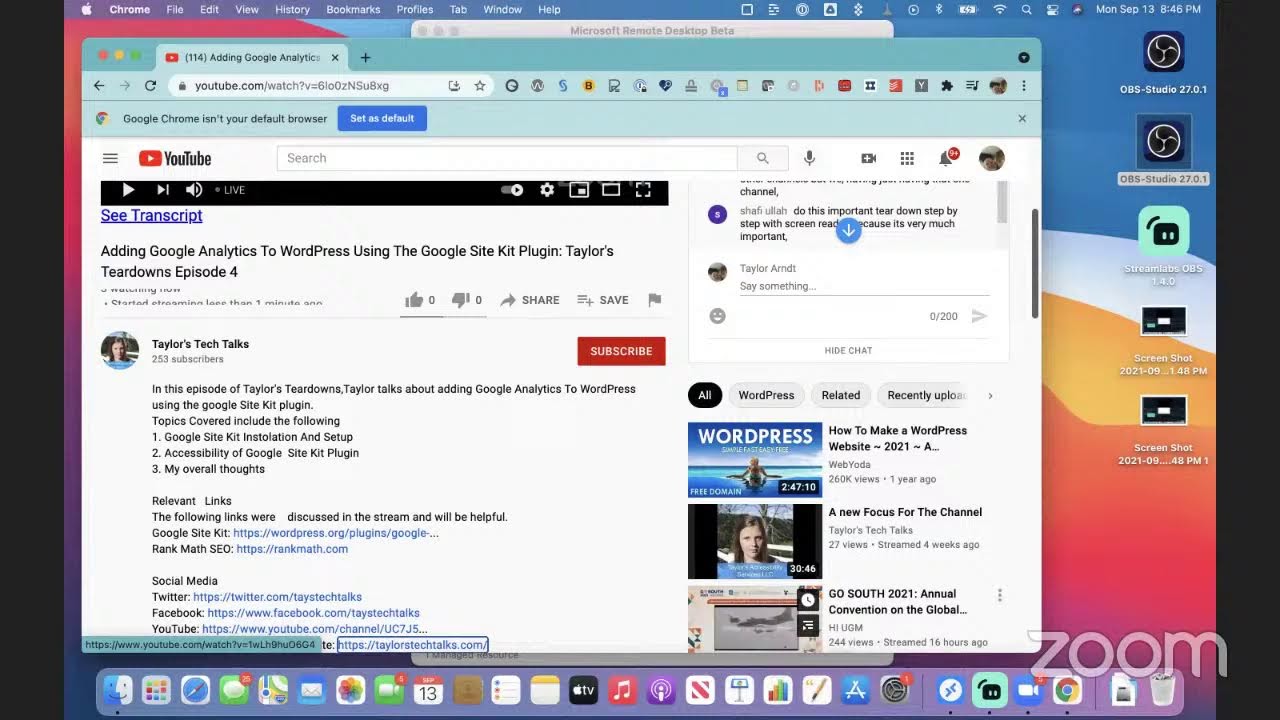1280x720 pixels.
Task: Enter fullscreen on the video player
Action: (643, 190)
